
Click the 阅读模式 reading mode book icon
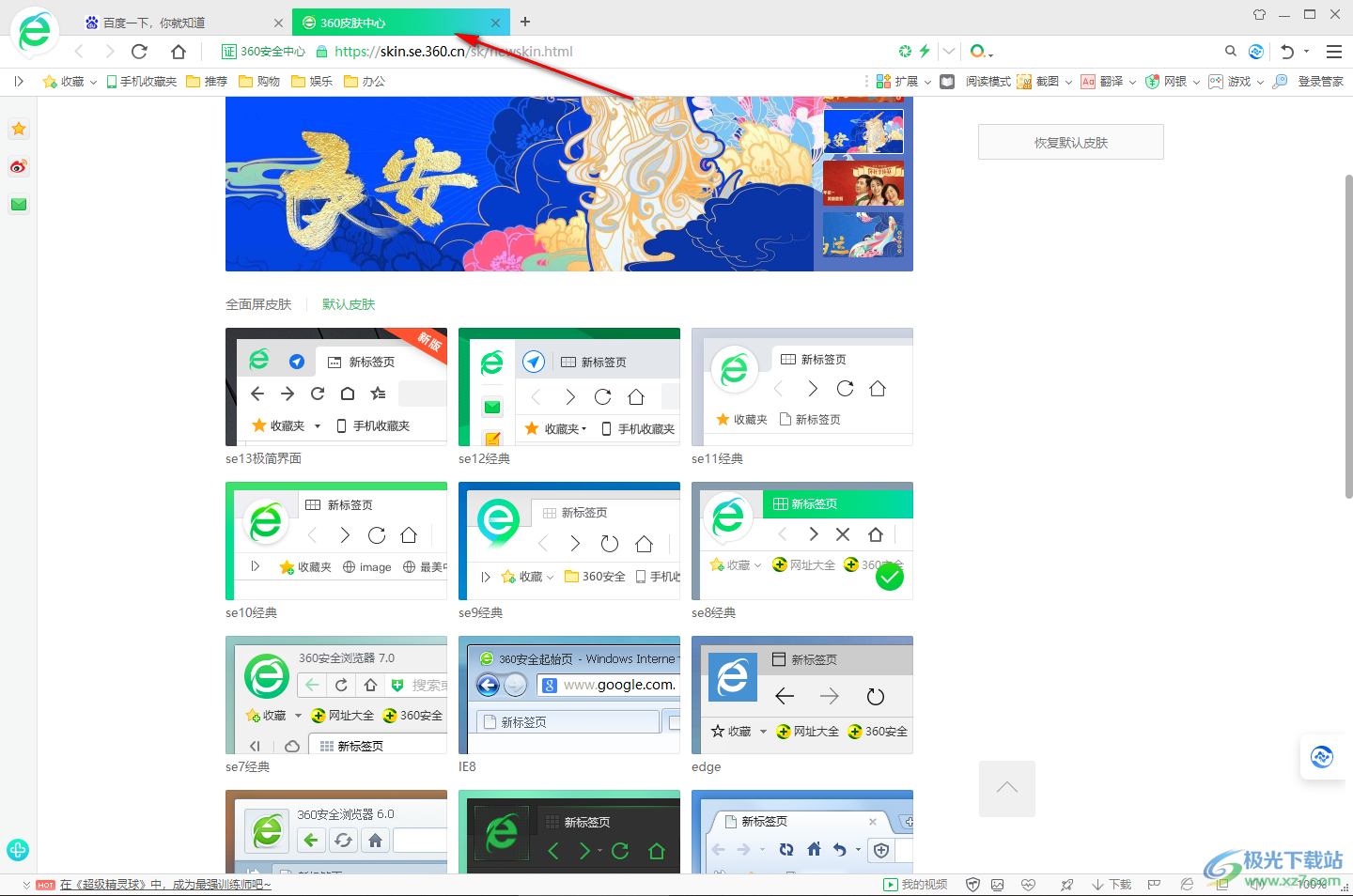tap(947, 82)
